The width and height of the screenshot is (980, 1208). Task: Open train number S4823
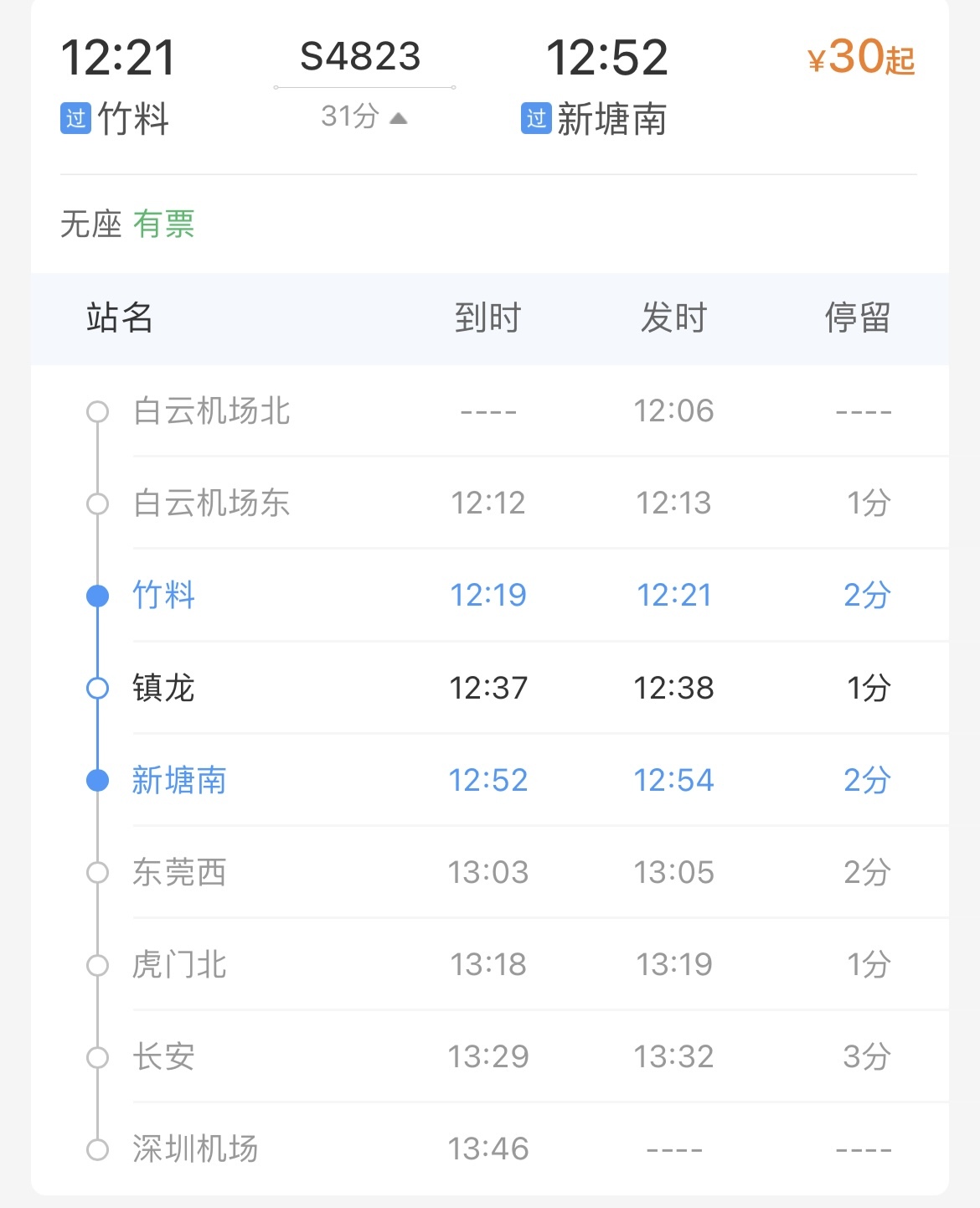[x=360, y=57]
